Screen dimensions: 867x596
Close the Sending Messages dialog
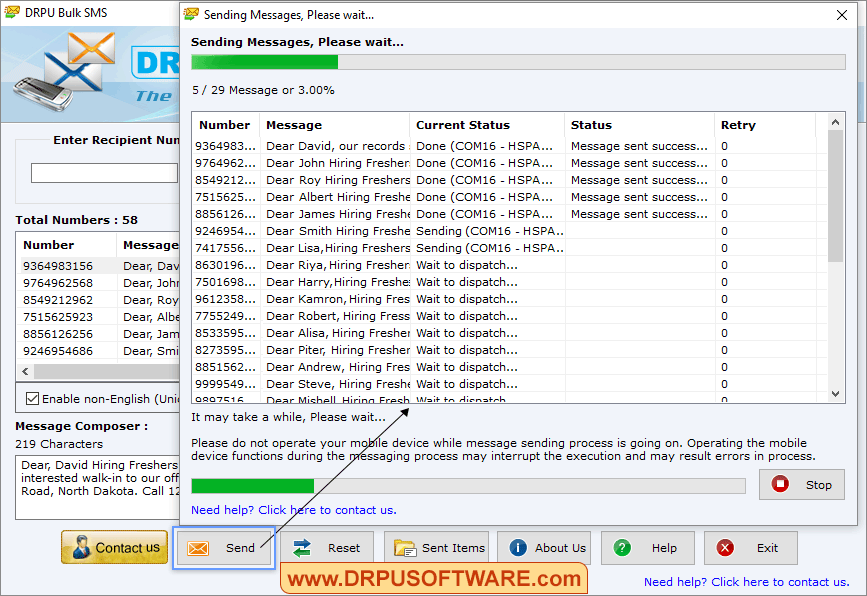click(x=842, y=15)
